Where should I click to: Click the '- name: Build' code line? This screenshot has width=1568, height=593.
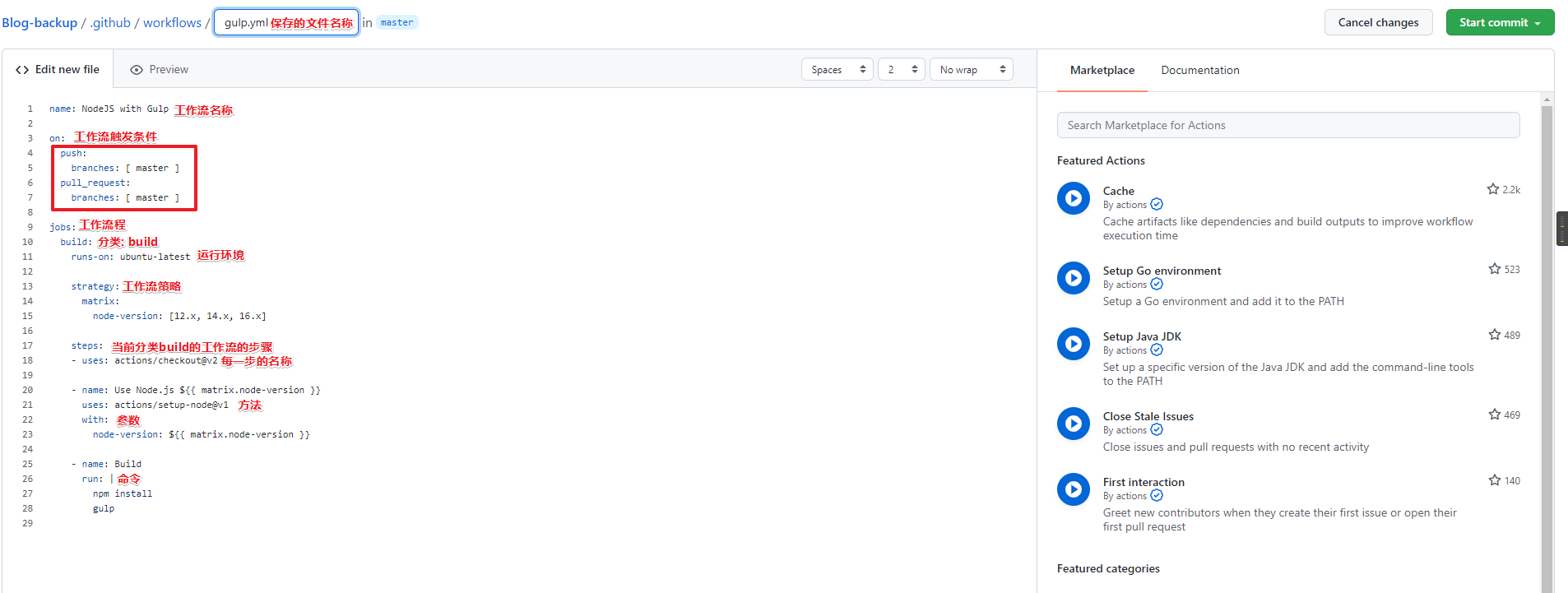106,464
